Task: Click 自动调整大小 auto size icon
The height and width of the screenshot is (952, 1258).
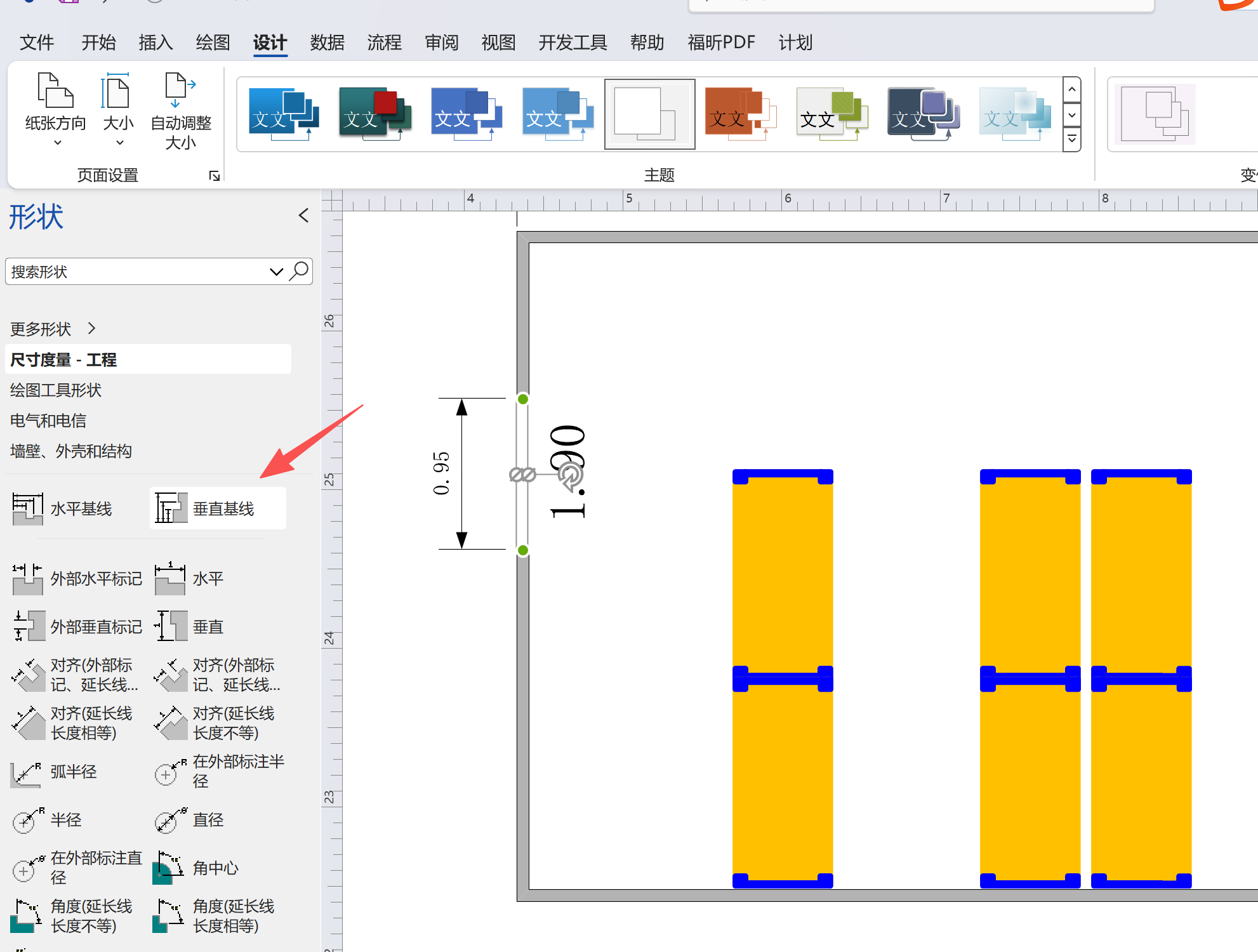Action: point(180,110)
